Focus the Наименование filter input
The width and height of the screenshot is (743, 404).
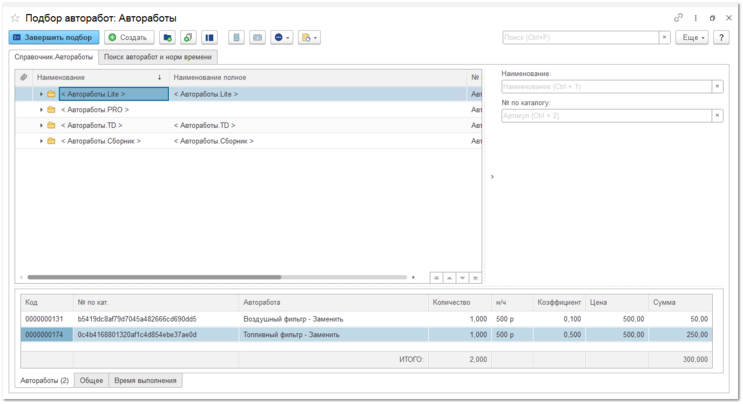point(607,86)
